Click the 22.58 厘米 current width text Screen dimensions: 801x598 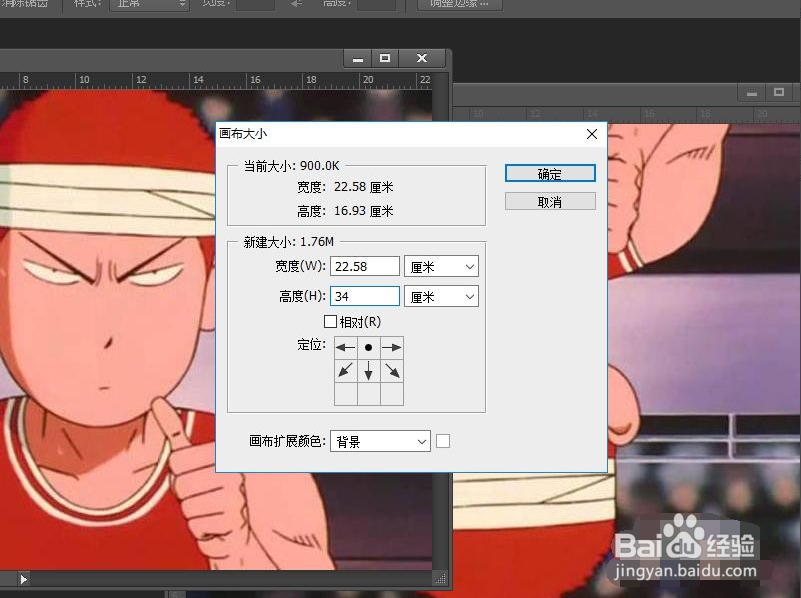363,187
